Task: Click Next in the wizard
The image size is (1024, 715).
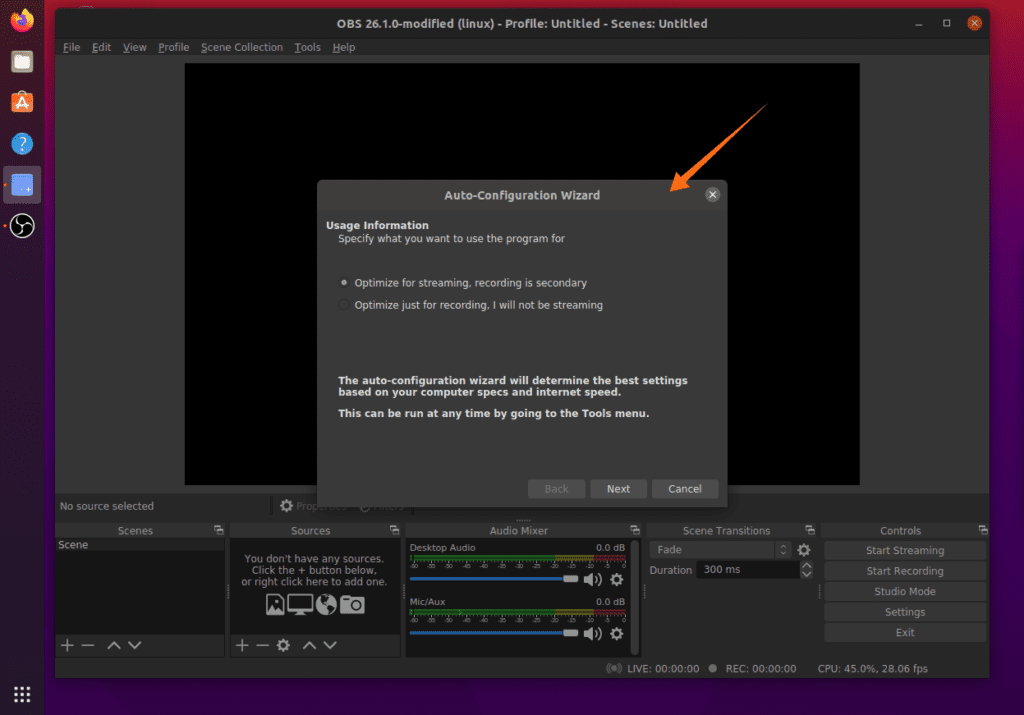Action: (618, 489)
